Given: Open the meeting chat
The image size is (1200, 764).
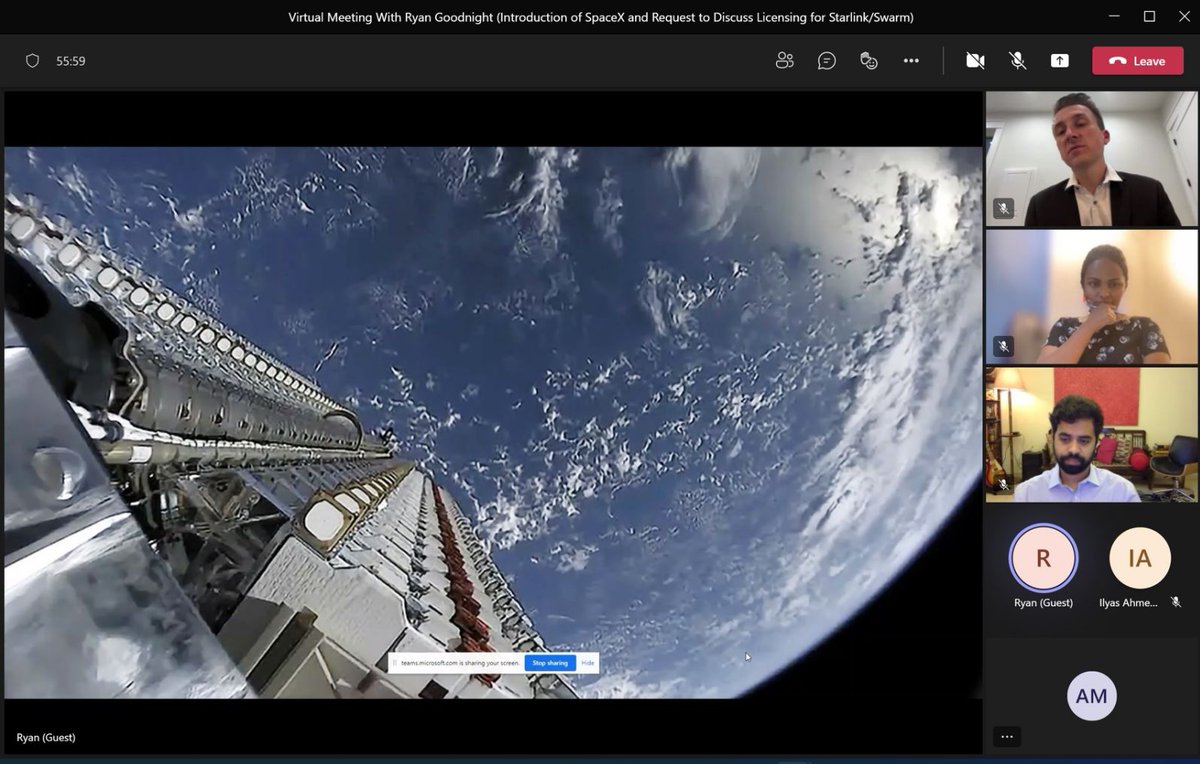Looking at the screenshot, I should click(x=827, y=61).
